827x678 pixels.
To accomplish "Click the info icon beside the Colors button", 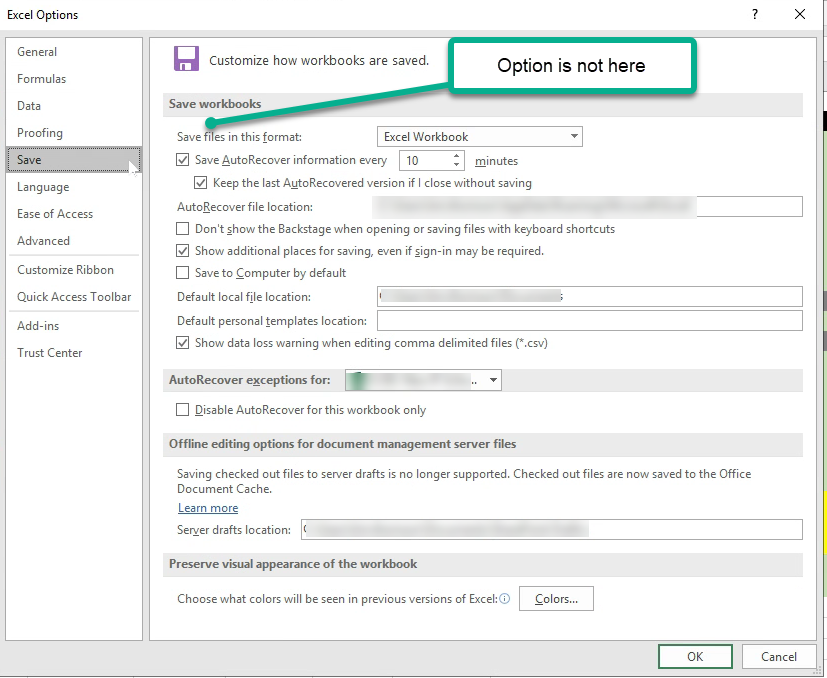I will [x=507, y=597].
